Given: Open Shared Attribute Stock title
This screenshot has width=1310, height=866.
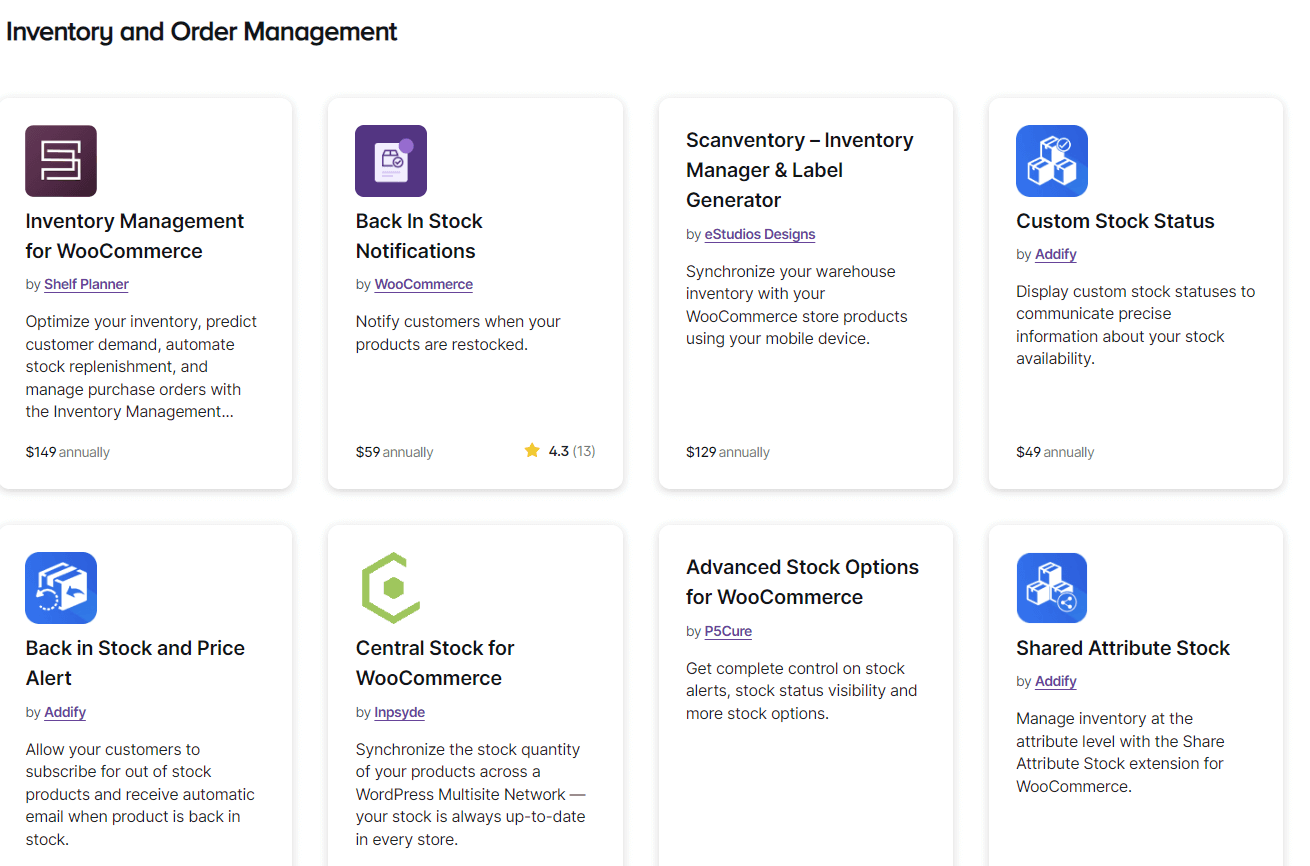Looking at the screenshot, I should (1123, 648).
